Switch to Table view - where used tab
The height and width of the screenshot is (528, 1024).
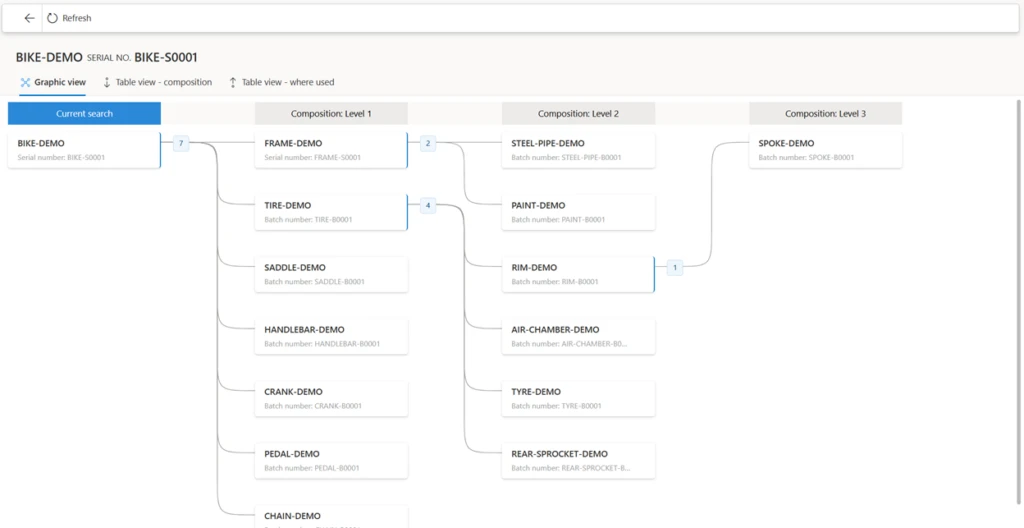pos(281,82)
